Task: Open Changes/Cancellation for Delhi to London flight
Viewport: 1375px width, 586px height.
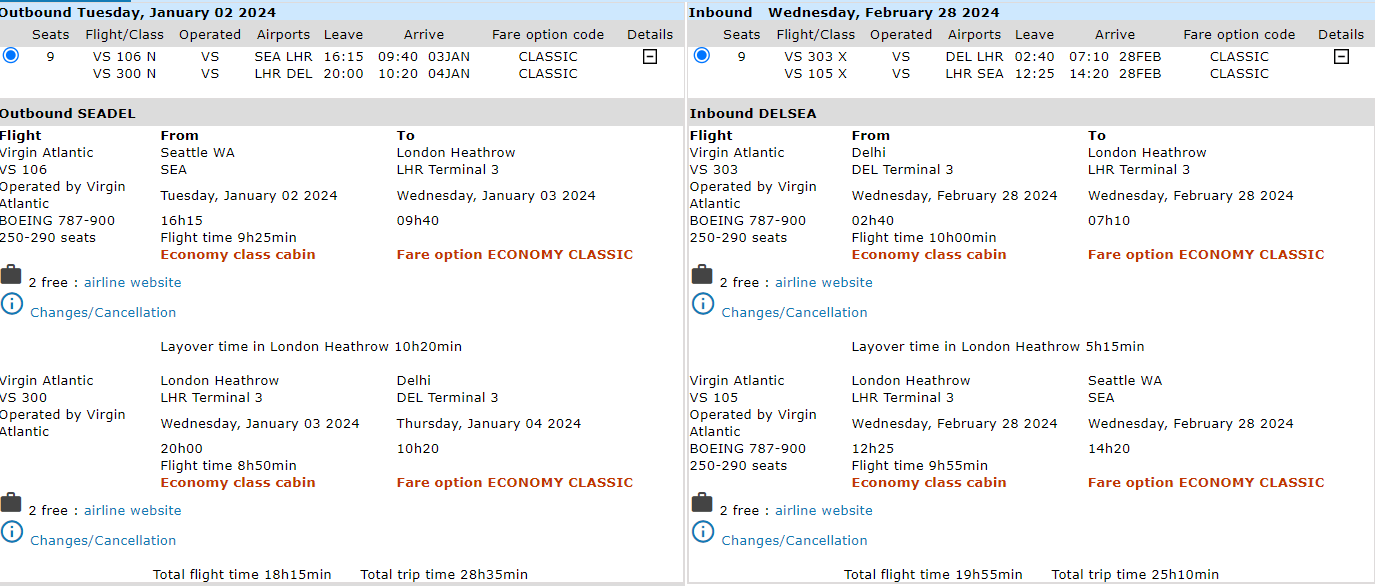Action: point(794,313)
